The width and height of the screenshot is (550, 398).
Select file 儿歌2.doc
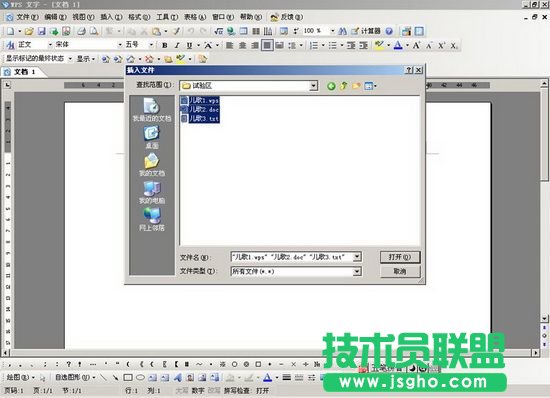coord(200,109)
